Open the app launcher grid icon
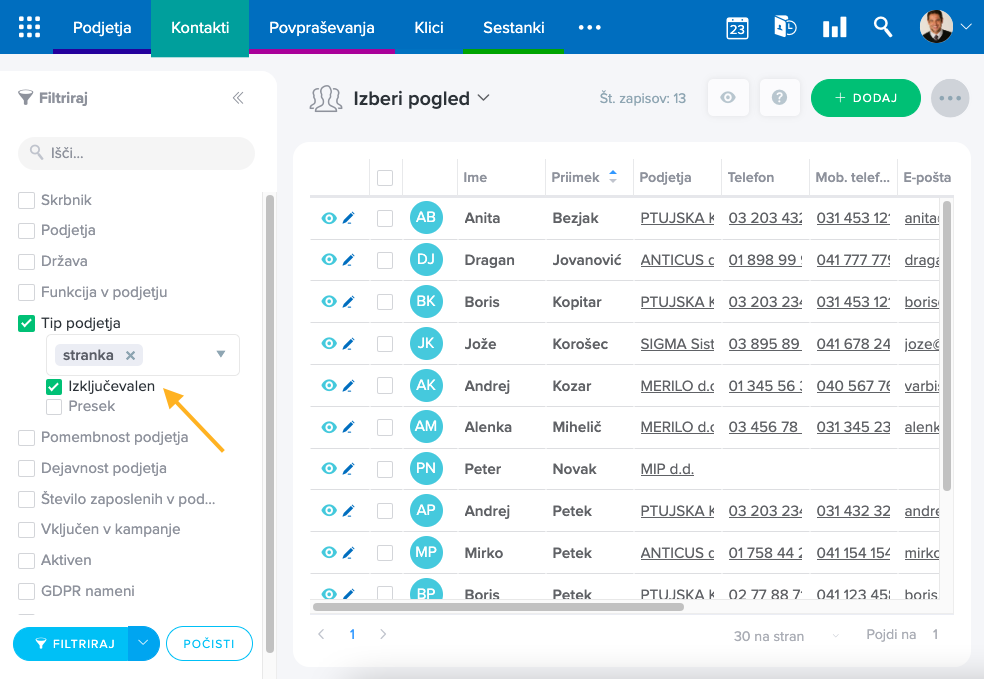The width and height of the screenshot is (984, 679). 30,27
